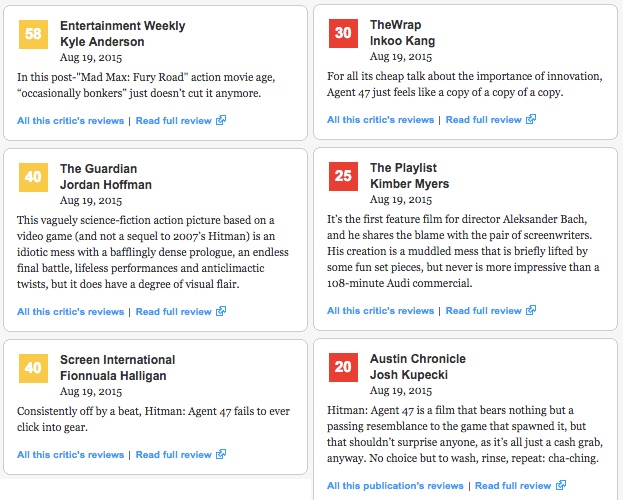Click critic name Jordan Hoffman
The height and width of the screenshot is (500, 623).
click(x=105, y=185)
